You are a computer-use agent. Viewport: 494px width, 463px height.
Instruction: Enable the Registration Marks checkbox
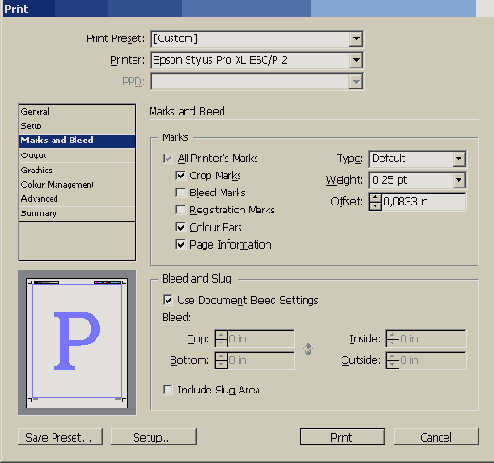[x=180, y=210]
